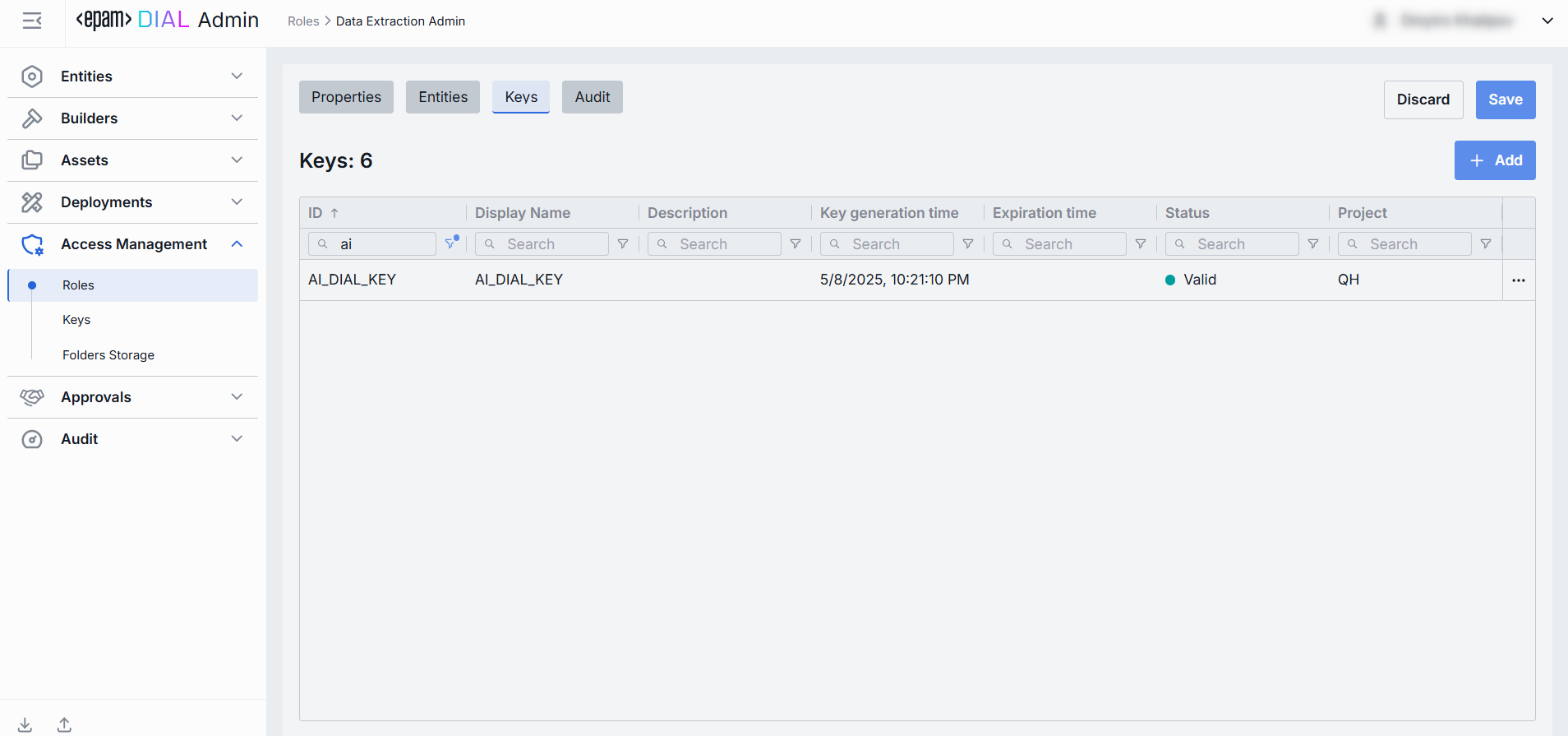Collapse the sidebar with the hamburger icon

click(32, 21)
